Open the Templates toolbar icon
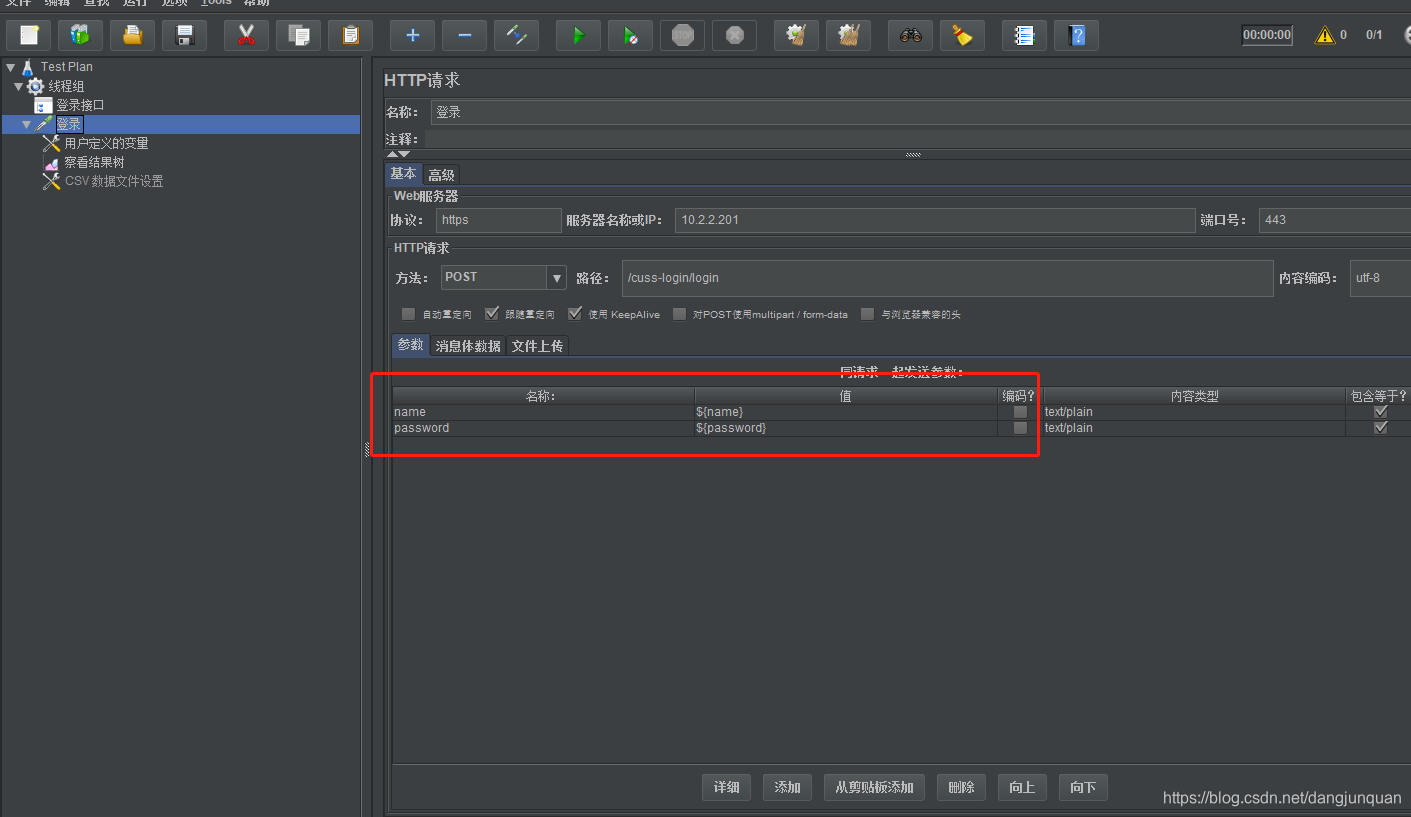This screenshot has height=817, width=1411. coord(80,35)
